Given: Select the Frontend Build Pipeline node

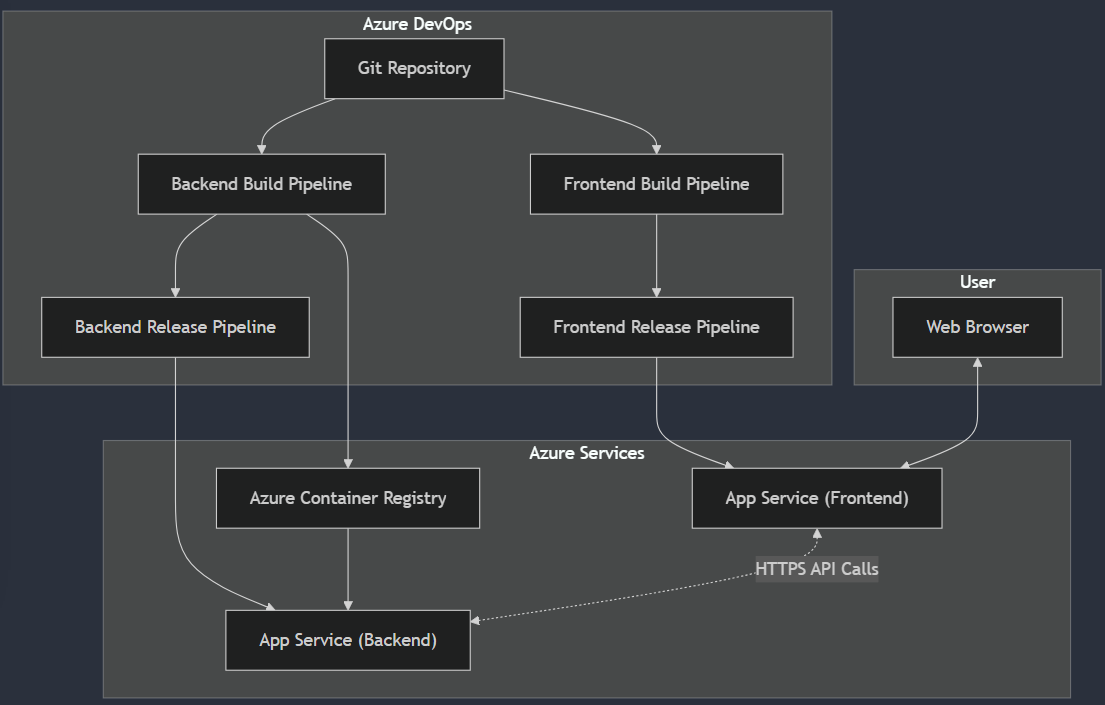Looking at the screenshot, I should [x=656, y=184].
